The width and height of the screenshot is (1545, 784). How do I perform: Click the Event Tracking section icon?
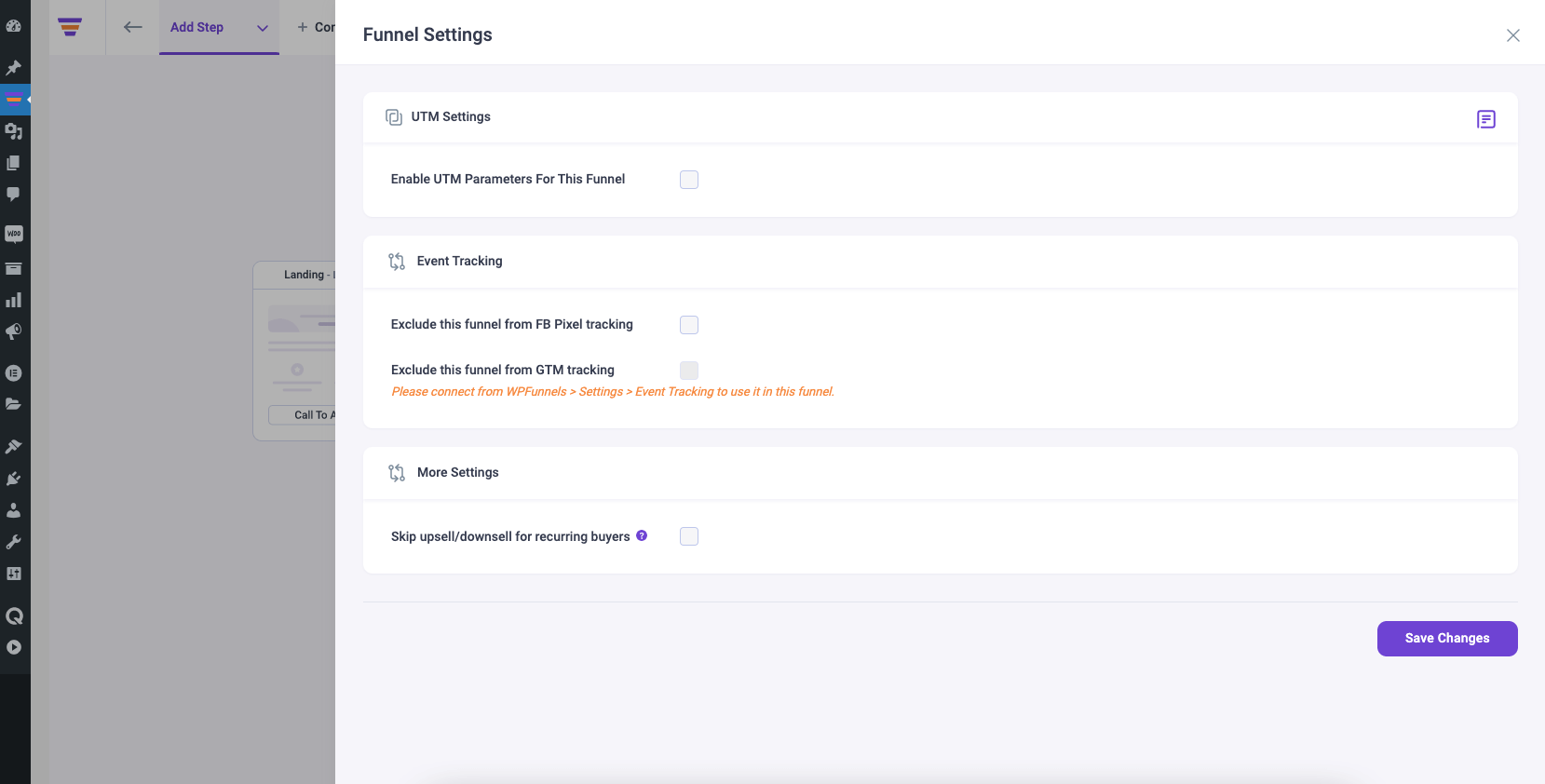pyautogui.click(x=397, y=262)
